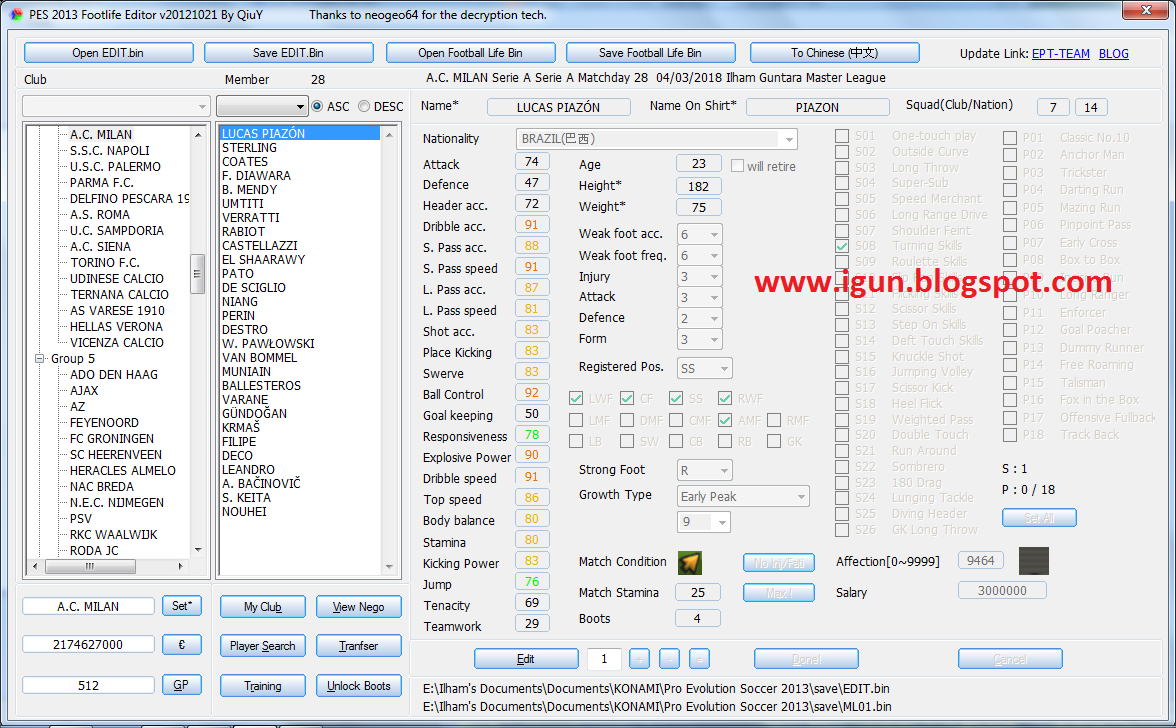
Task: Click the dark Affection image box
Action: click(1034, 561)
